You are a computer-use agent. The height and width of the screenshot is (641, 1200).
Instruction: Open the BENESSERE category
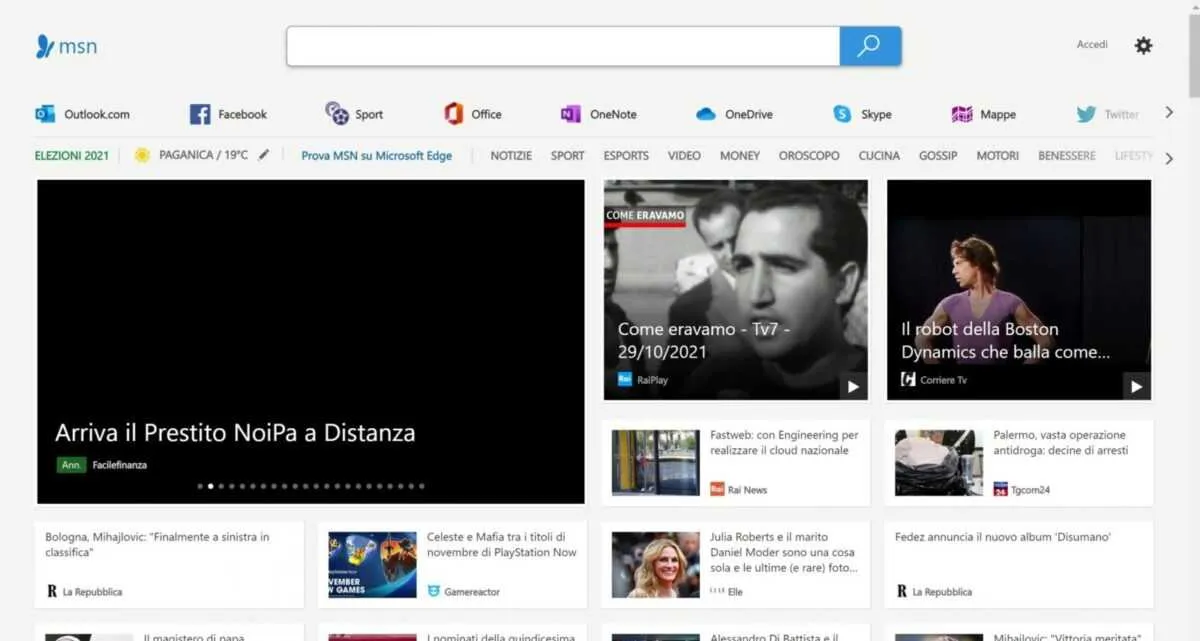(x=1067, y=156)
